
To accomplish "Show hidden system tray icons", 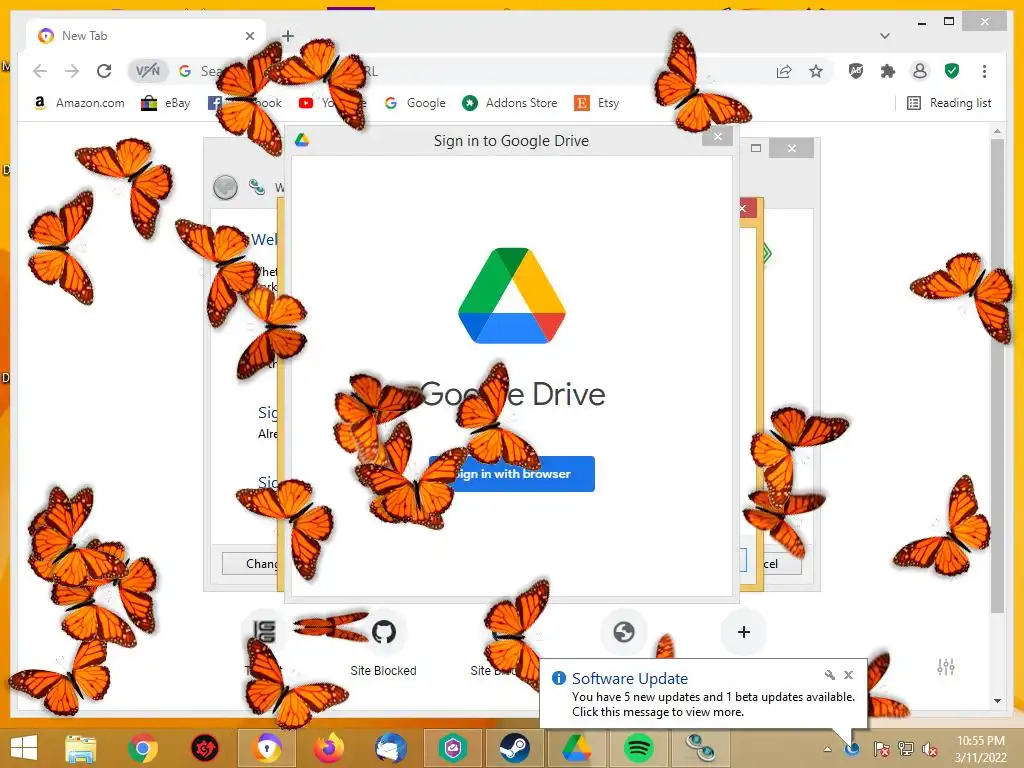I will pyautogui.click(x=827, y=749).
